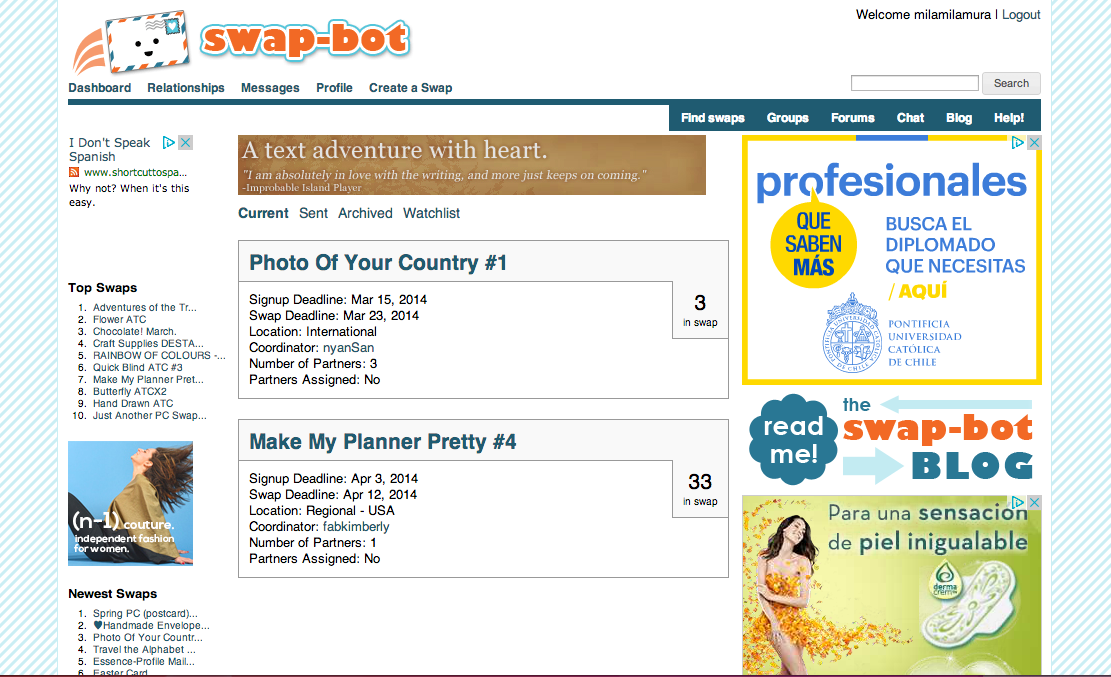This screenshot has height=677, width=1111.
Task: Open the (n-1) couture ad image
Action: click(x=130, y=503)
